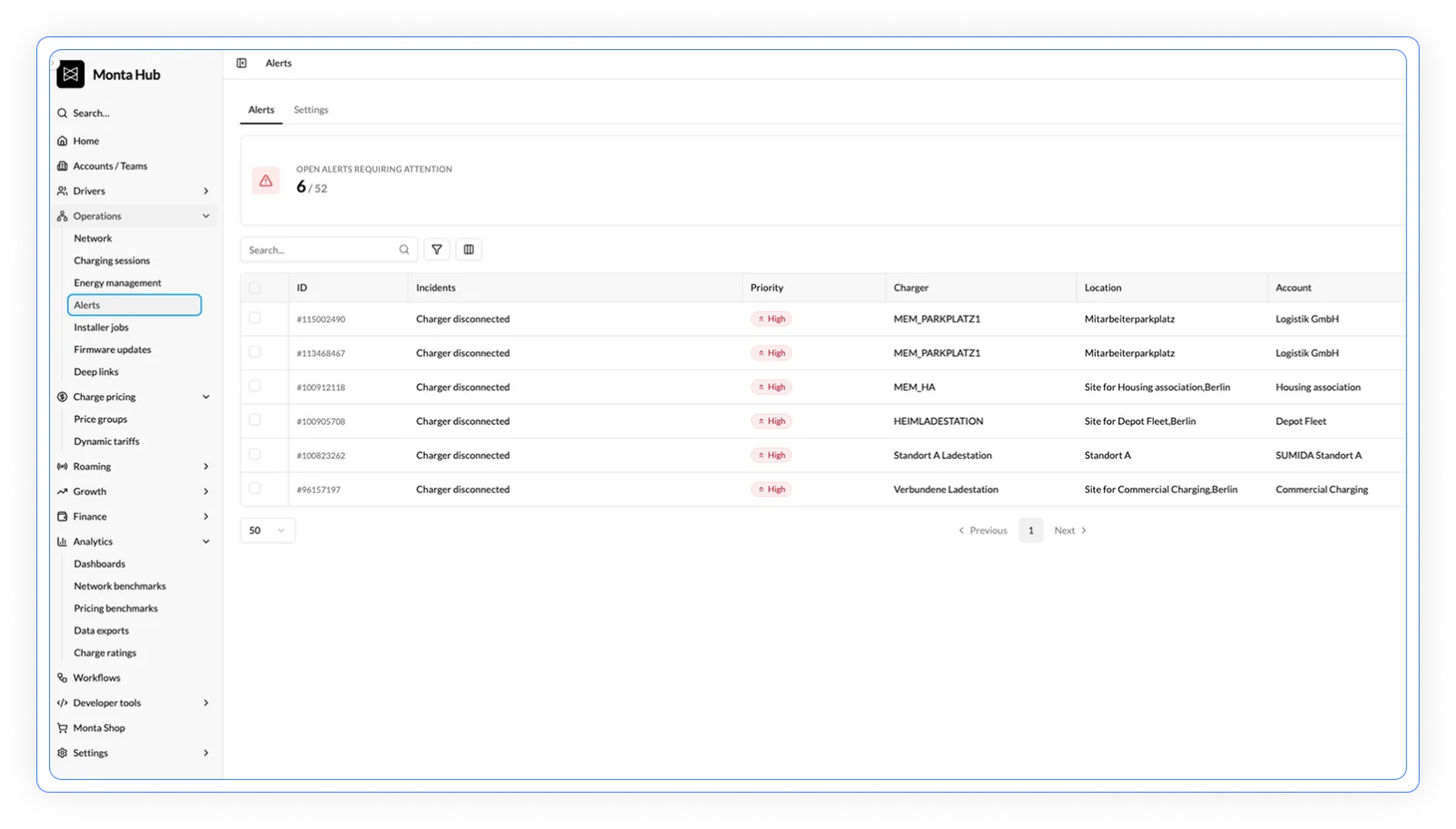
Task: Click the Priority column header
Action: (767, 288)
